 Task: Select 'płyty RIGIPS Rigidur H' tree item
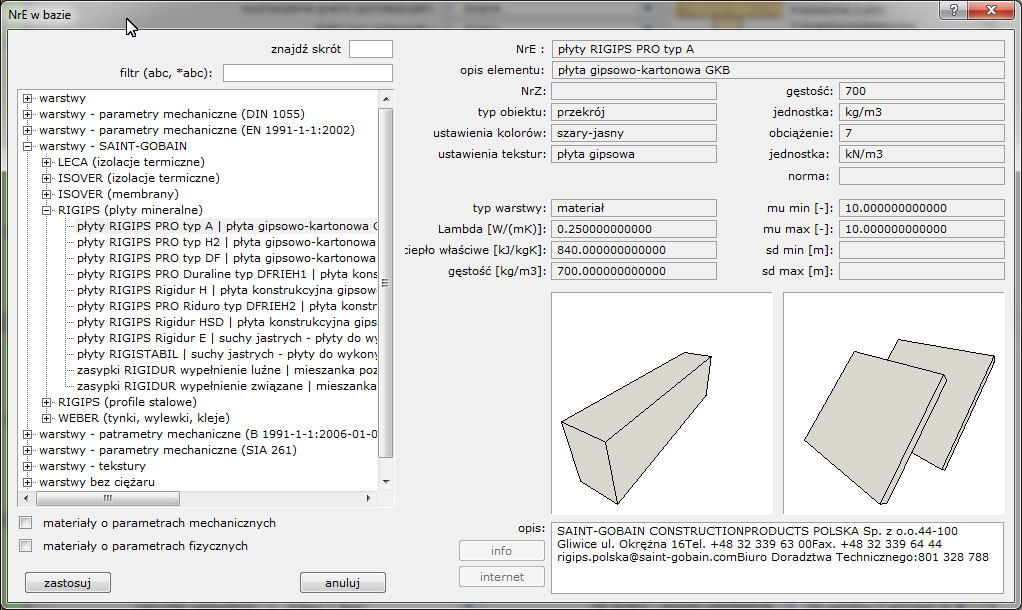226,290
